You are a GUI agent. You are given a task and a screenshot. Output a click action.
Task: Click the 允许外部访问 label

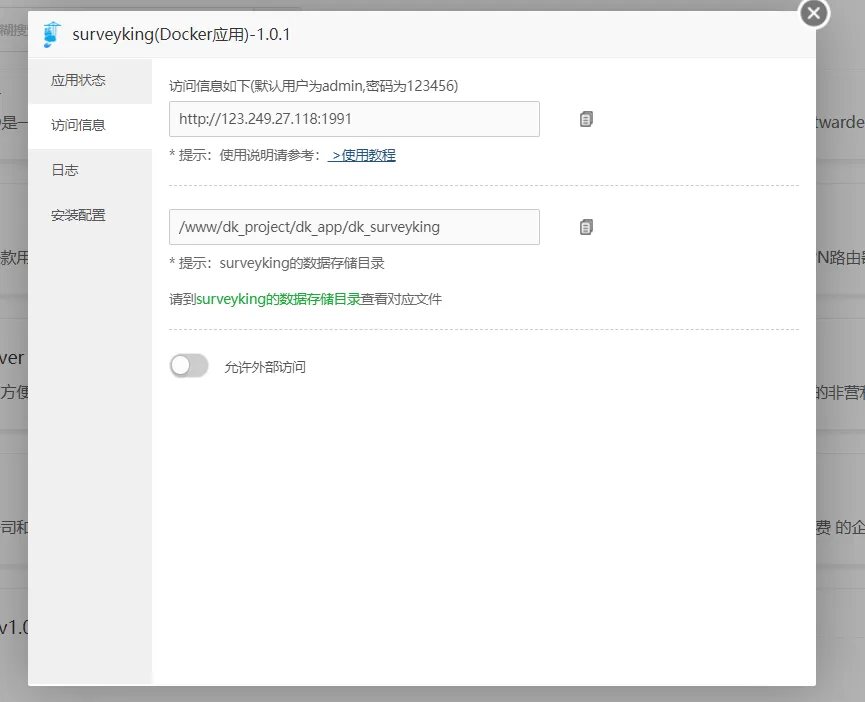(265, 367)
